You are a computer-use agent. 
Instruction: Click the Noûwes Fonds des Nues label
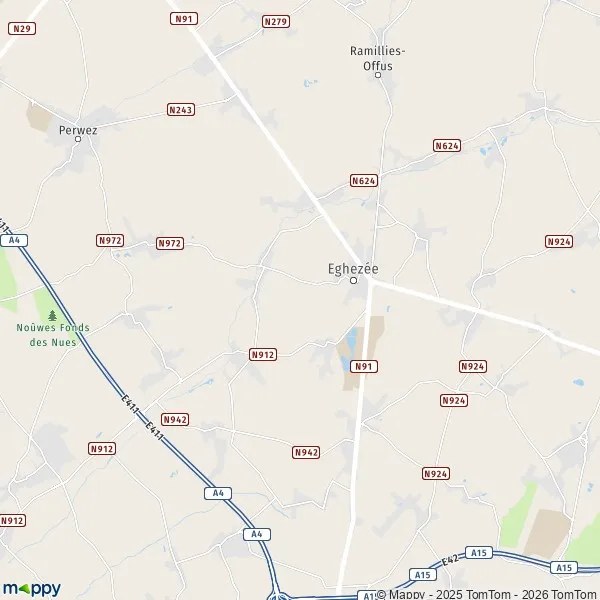53,335
